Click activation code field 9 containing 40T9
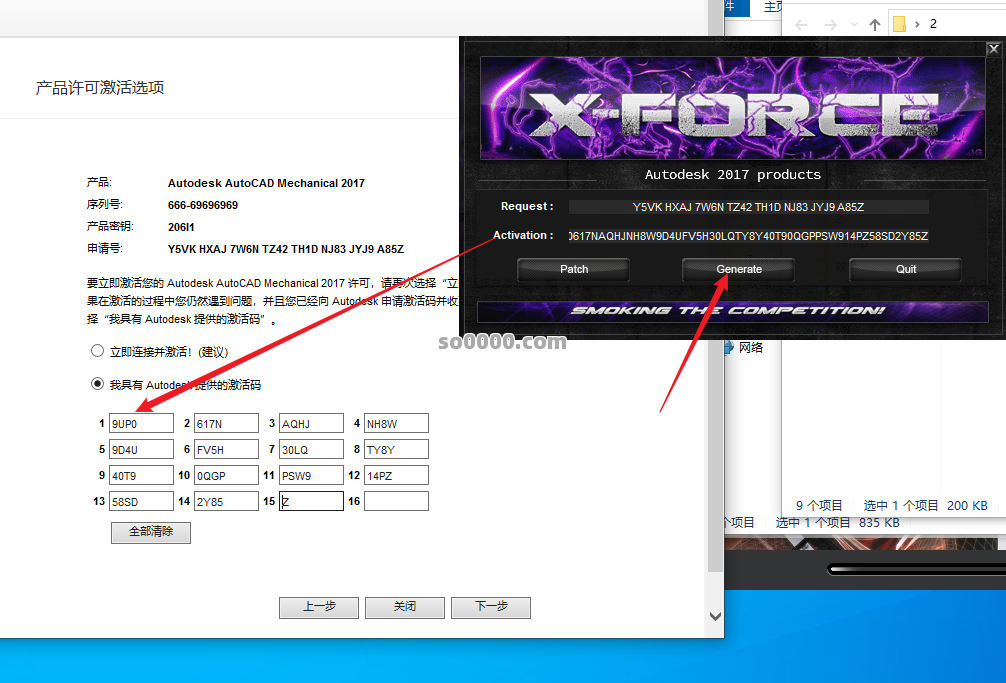 [x=141, y=475]
